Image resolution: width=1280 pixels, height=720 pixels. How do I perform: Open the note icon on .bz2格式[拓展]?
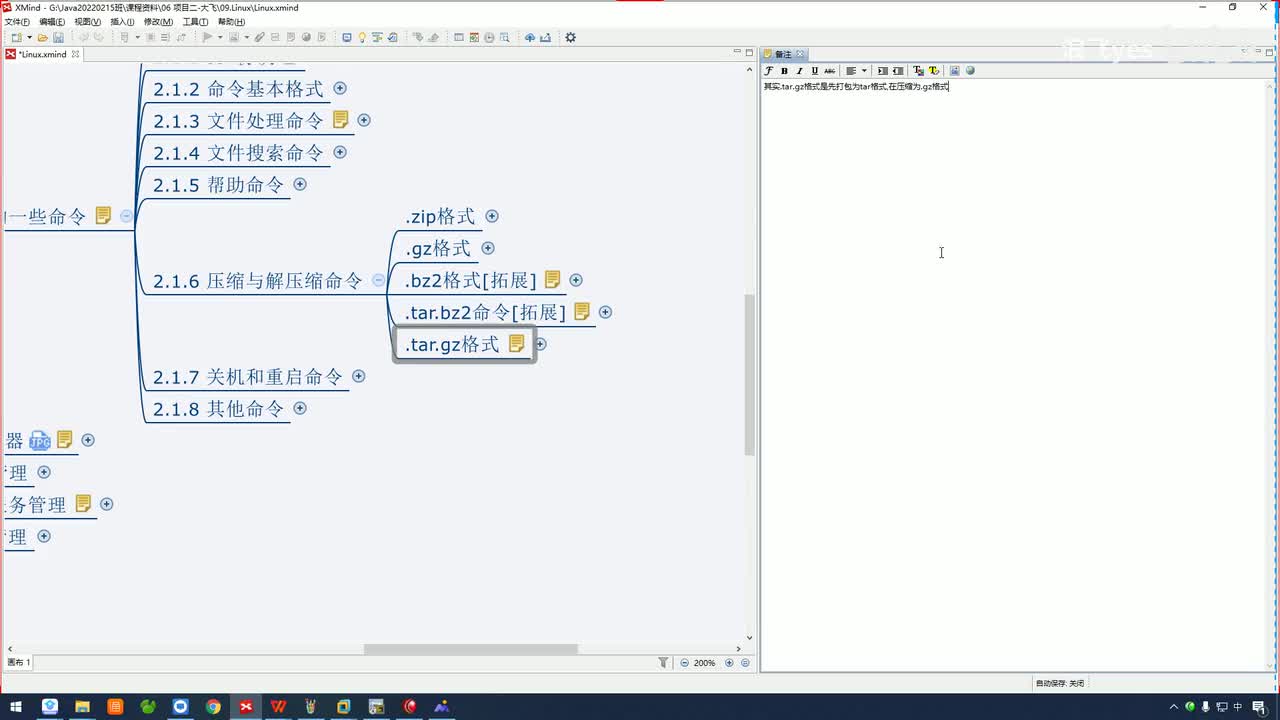pos(552,279)
